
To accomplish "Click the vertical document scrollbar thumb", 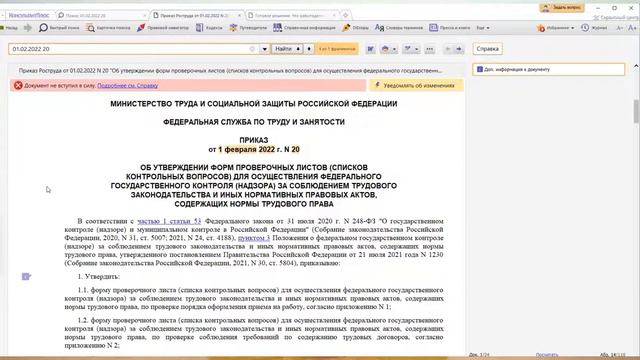I will click(x=636, y=111).
